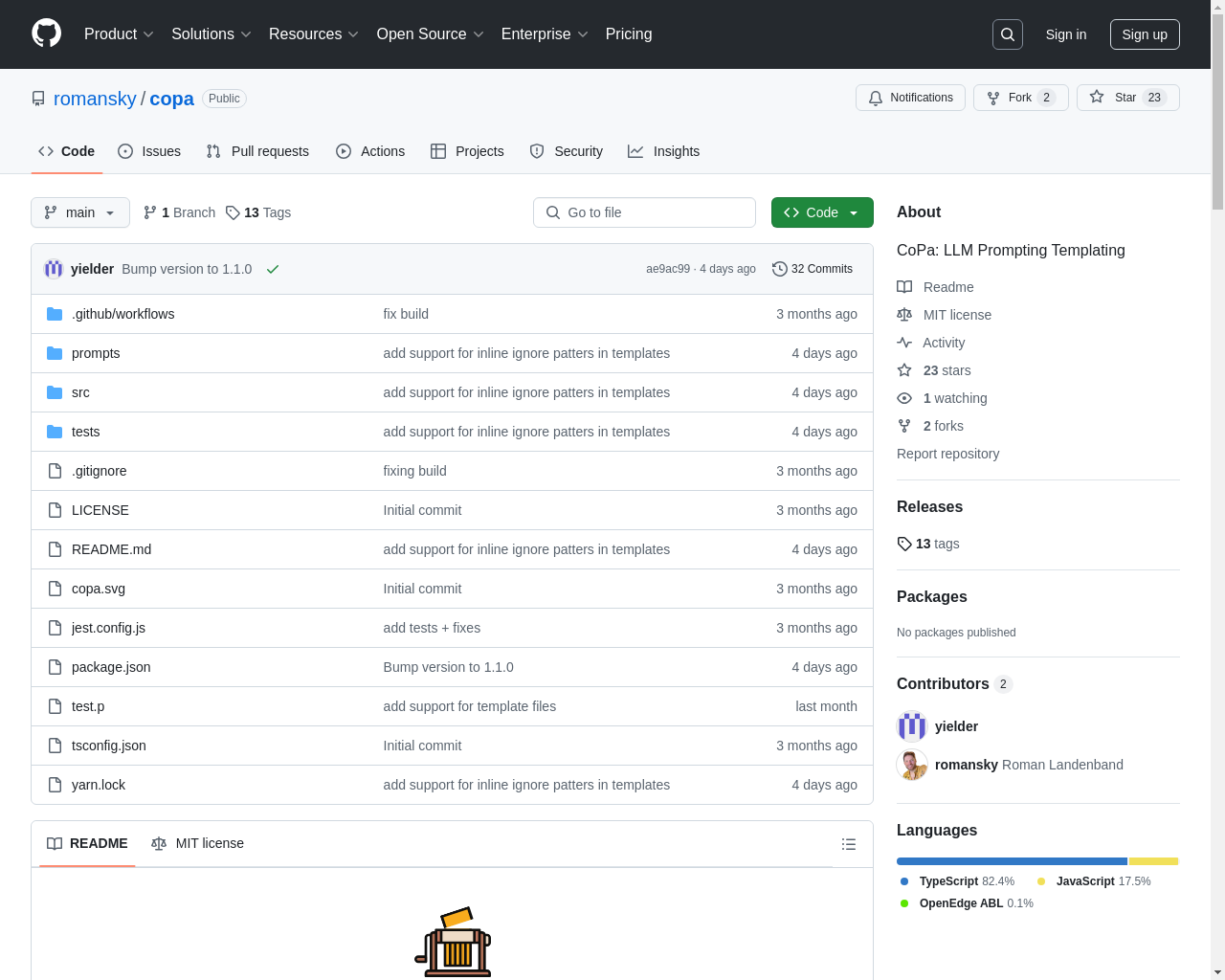
Task: Open the README outline list icon
Action: (x=848, y=844)
